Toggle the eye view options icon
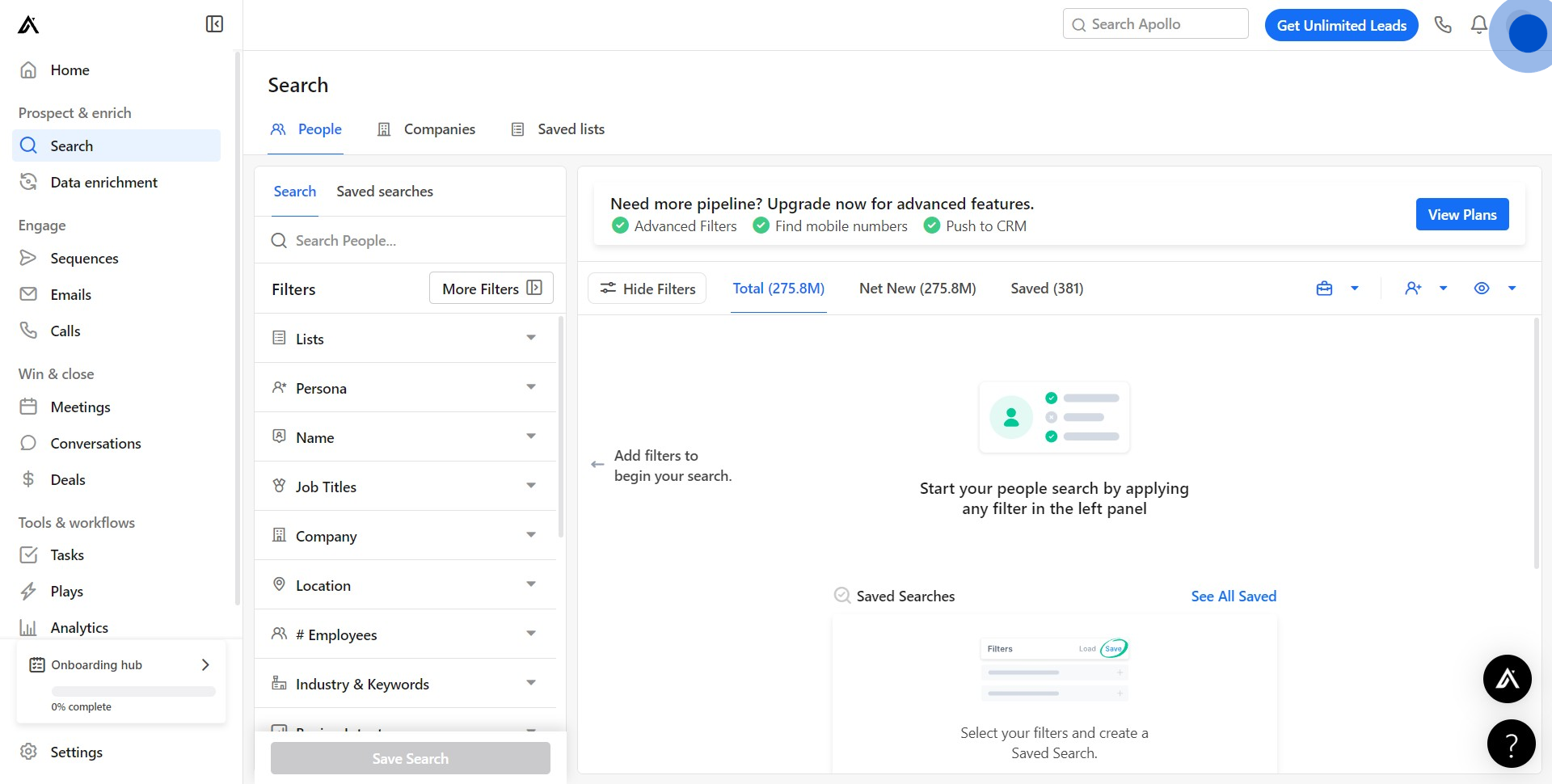Image resolution: width=1552 pixels, height=784 pixels. [x=1481, y=289]
